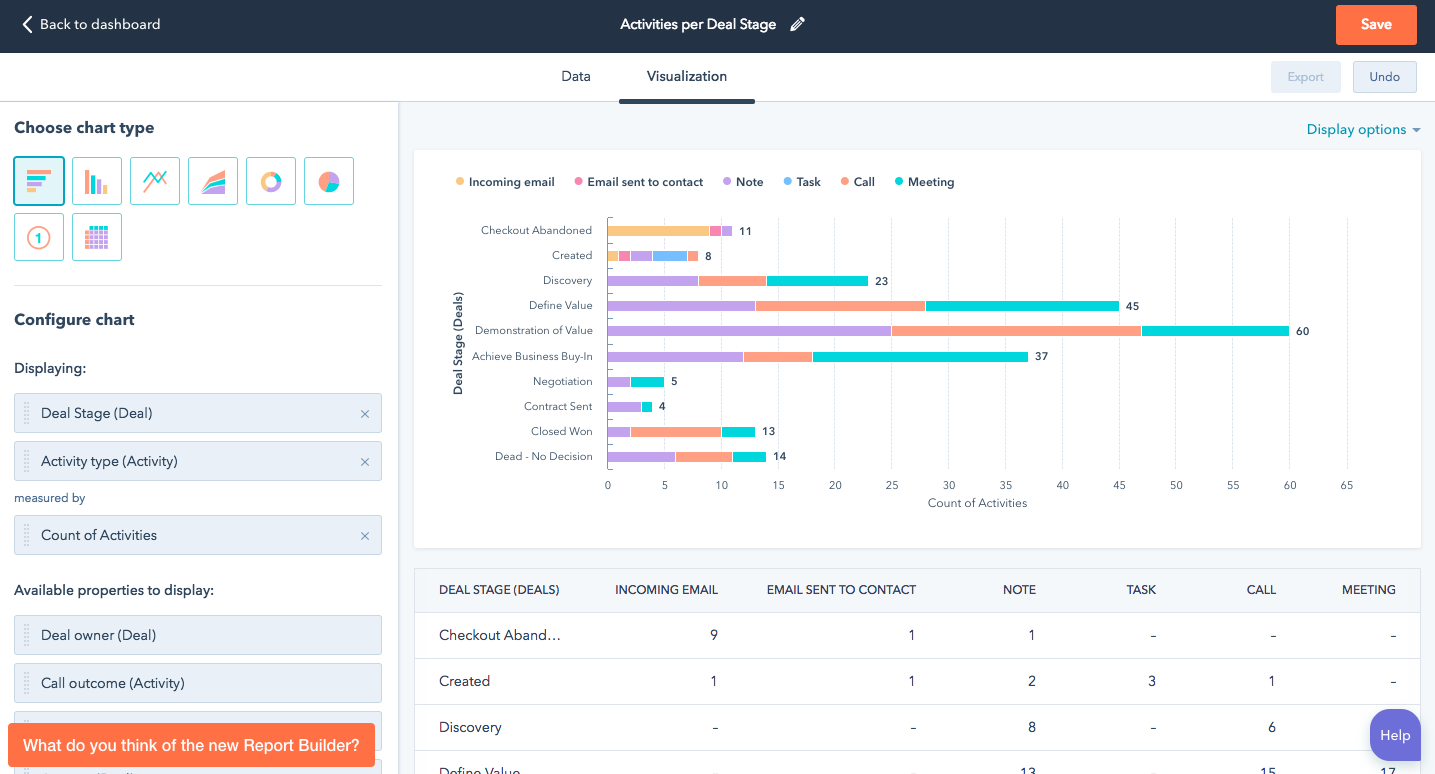Choose the single-number summary chart type
This screenshot has width=1435, height=774.
[39, 237]
